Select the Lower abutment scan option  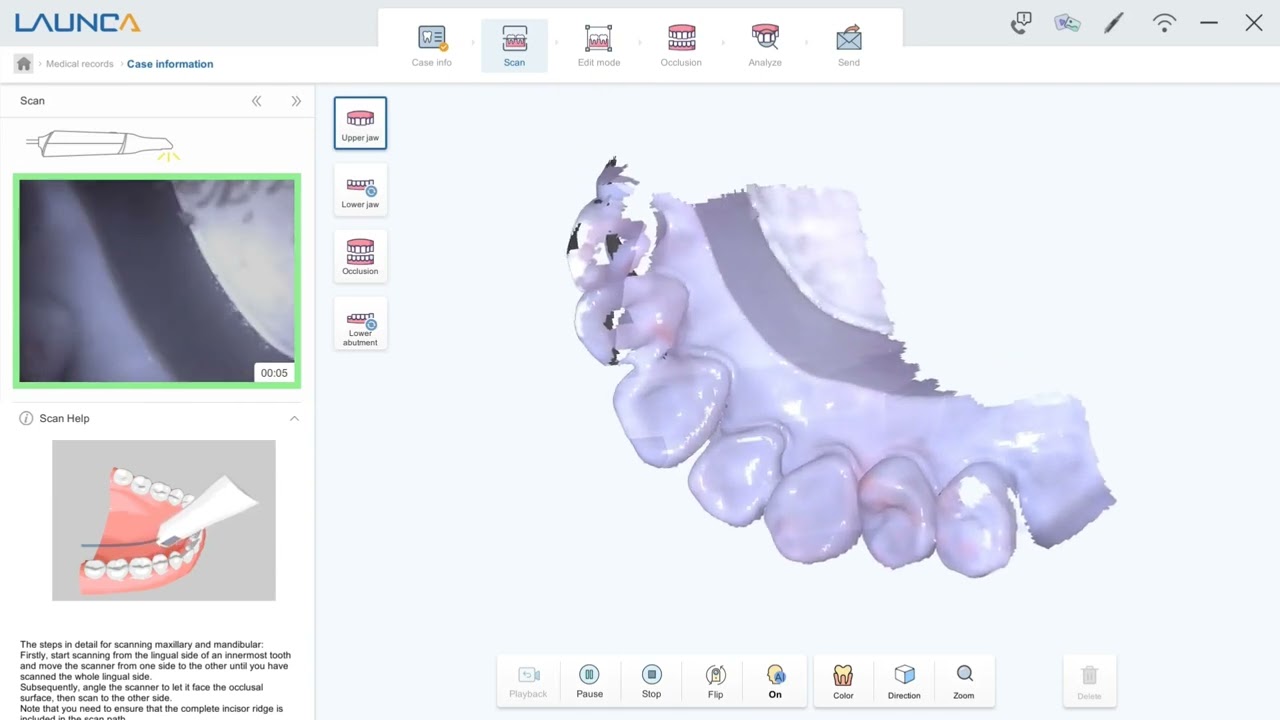[360, 324]
